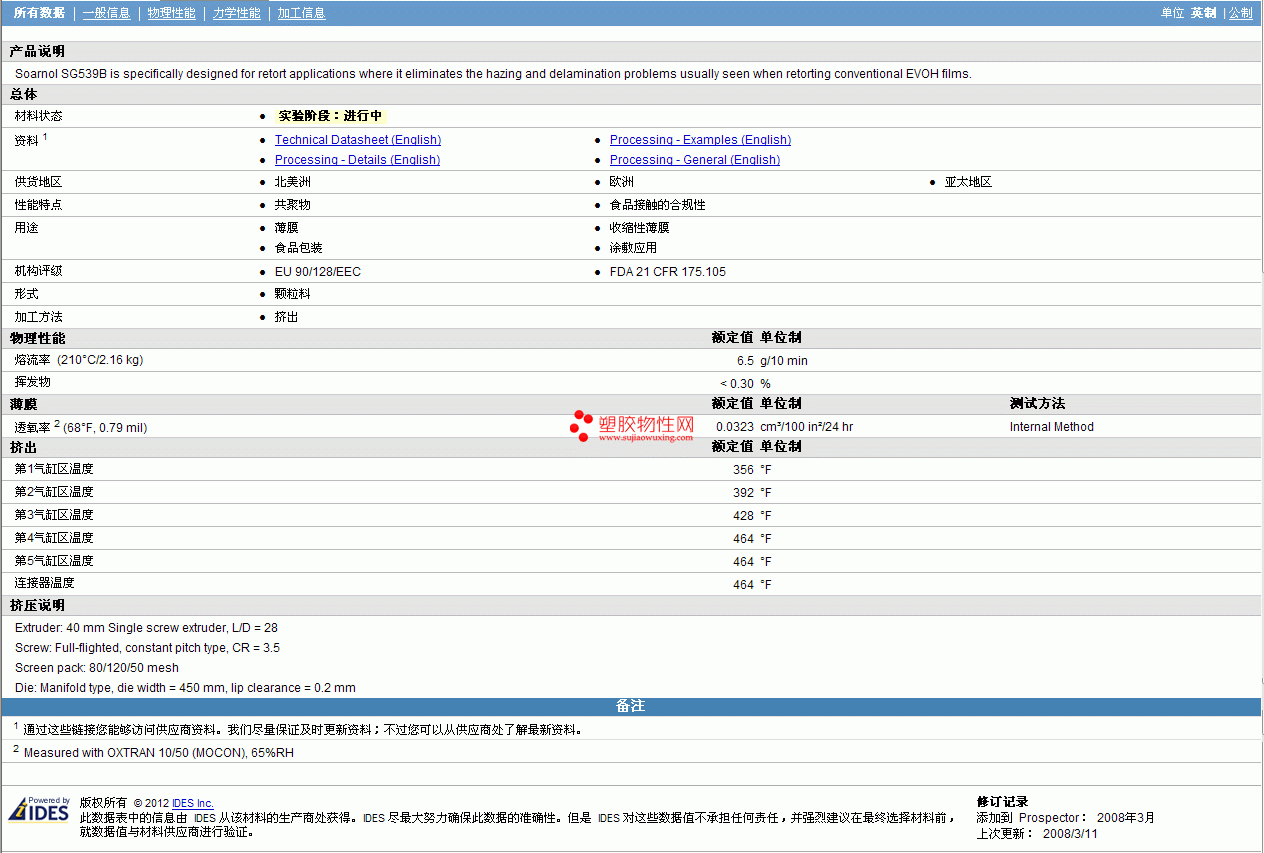Click the 挤压说明 section header
The width and height of the screenshot is (1264, 853).
[38, 606]
